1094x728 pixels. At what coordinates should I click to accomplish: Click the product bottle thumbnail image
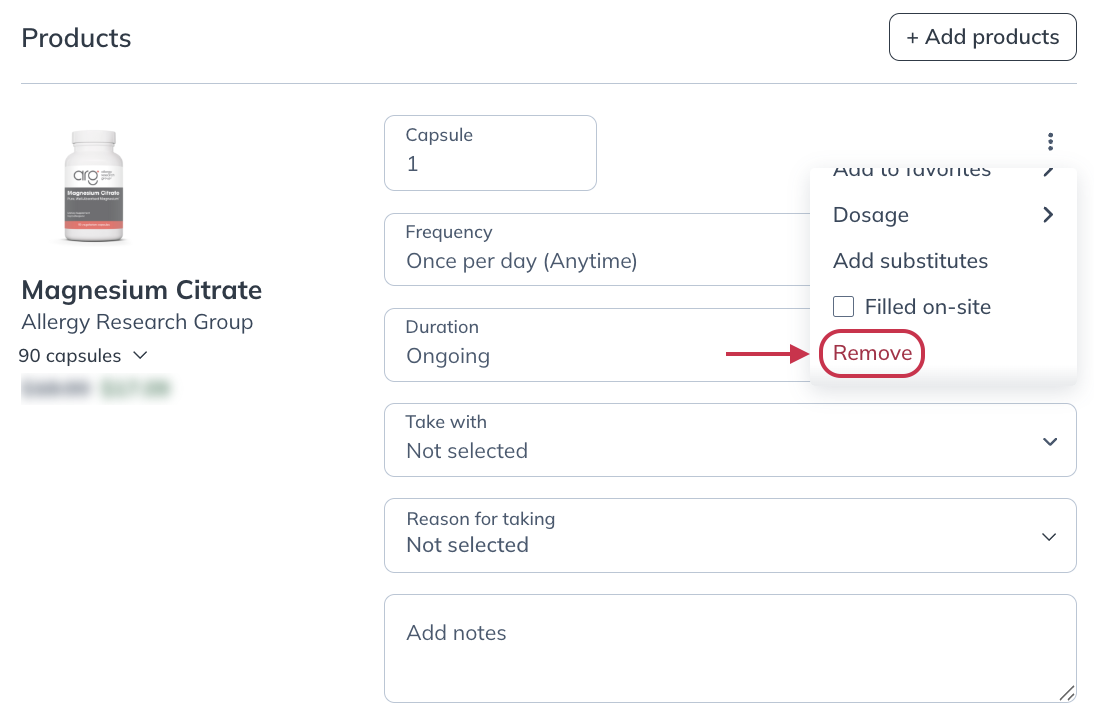tap(94, 185)
